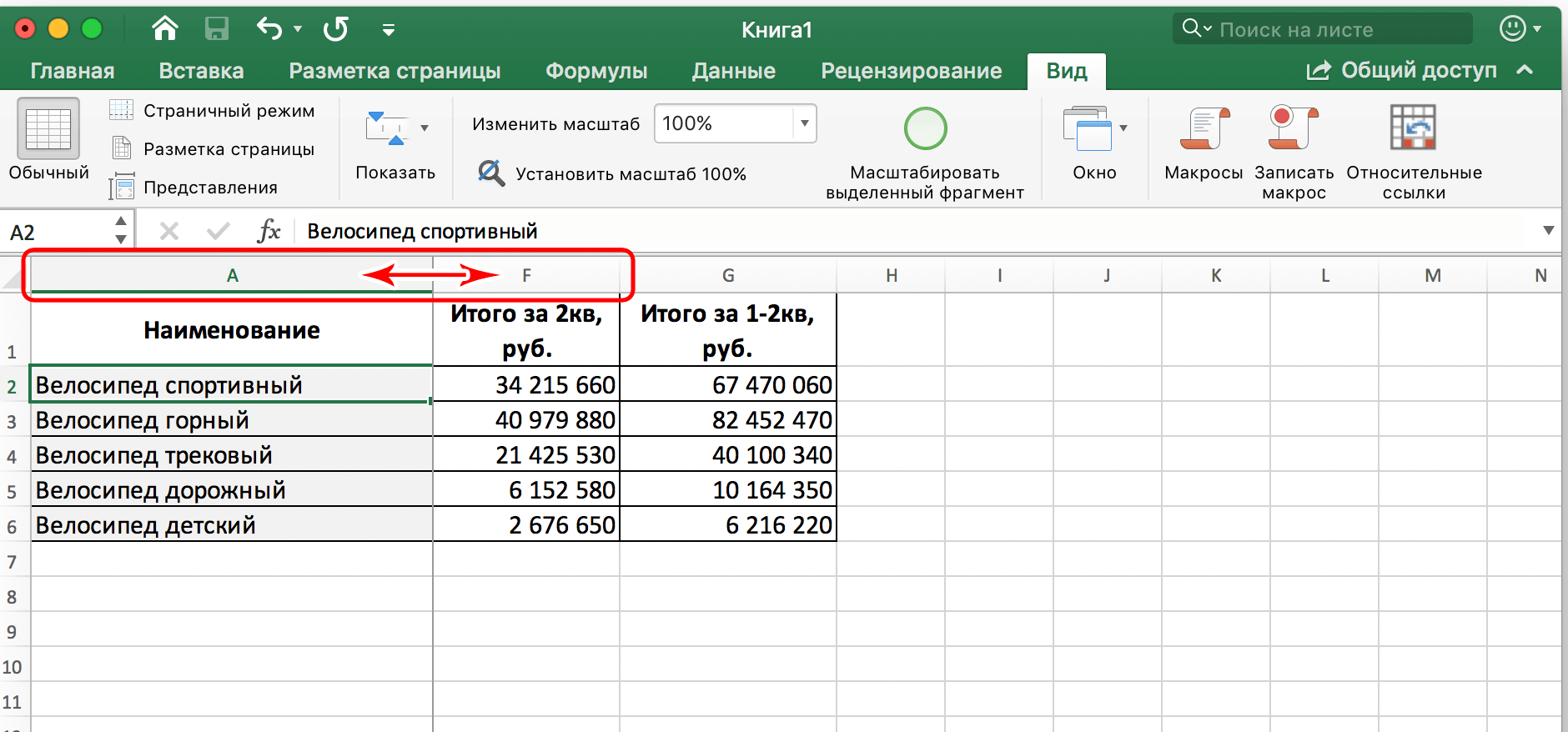1568x732 pixels.
Task: Click the Общий доступ share button
Action: [1401, 70]
